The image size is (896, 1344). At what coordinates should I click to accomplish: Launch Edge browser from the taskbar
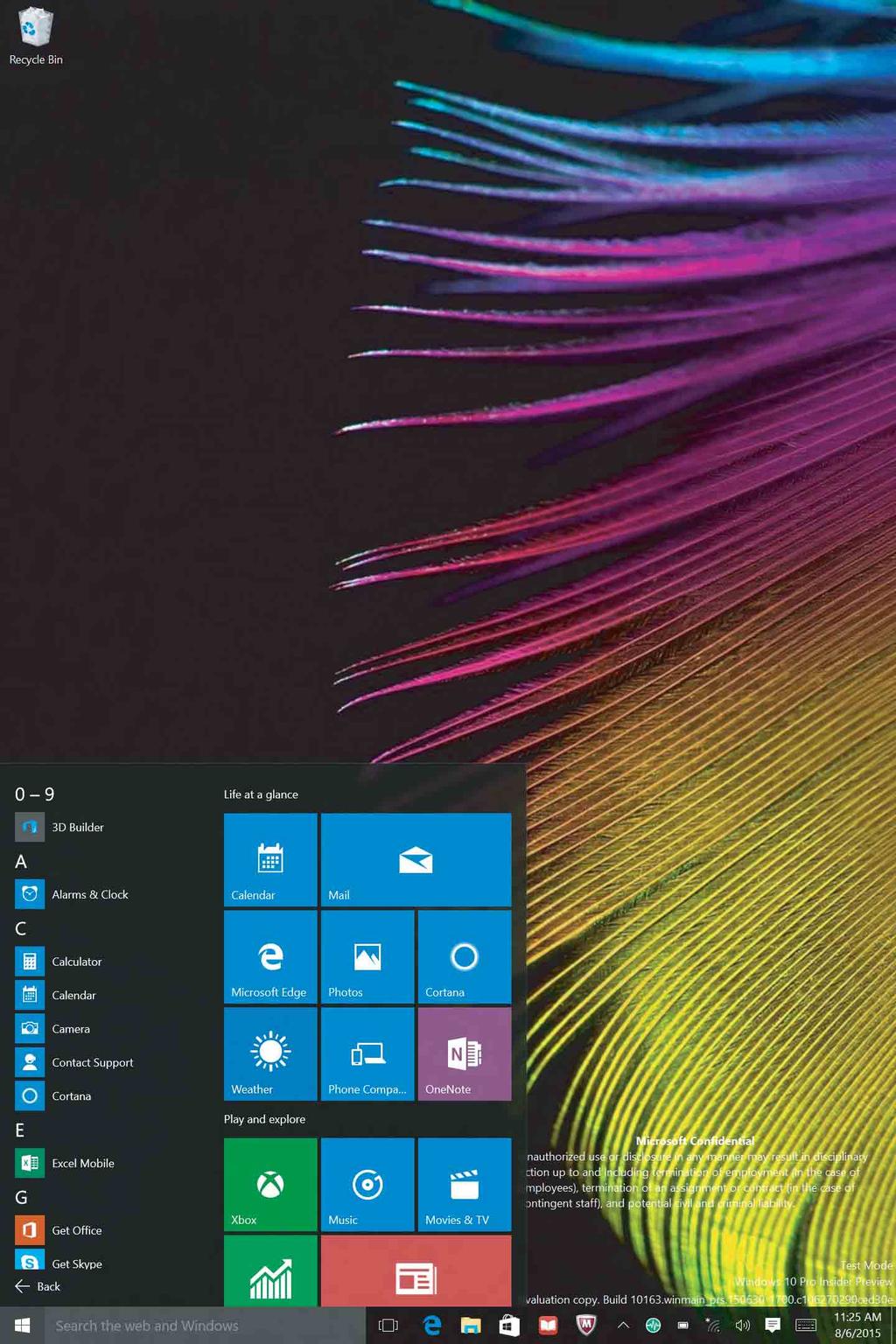click(432, 1326)
